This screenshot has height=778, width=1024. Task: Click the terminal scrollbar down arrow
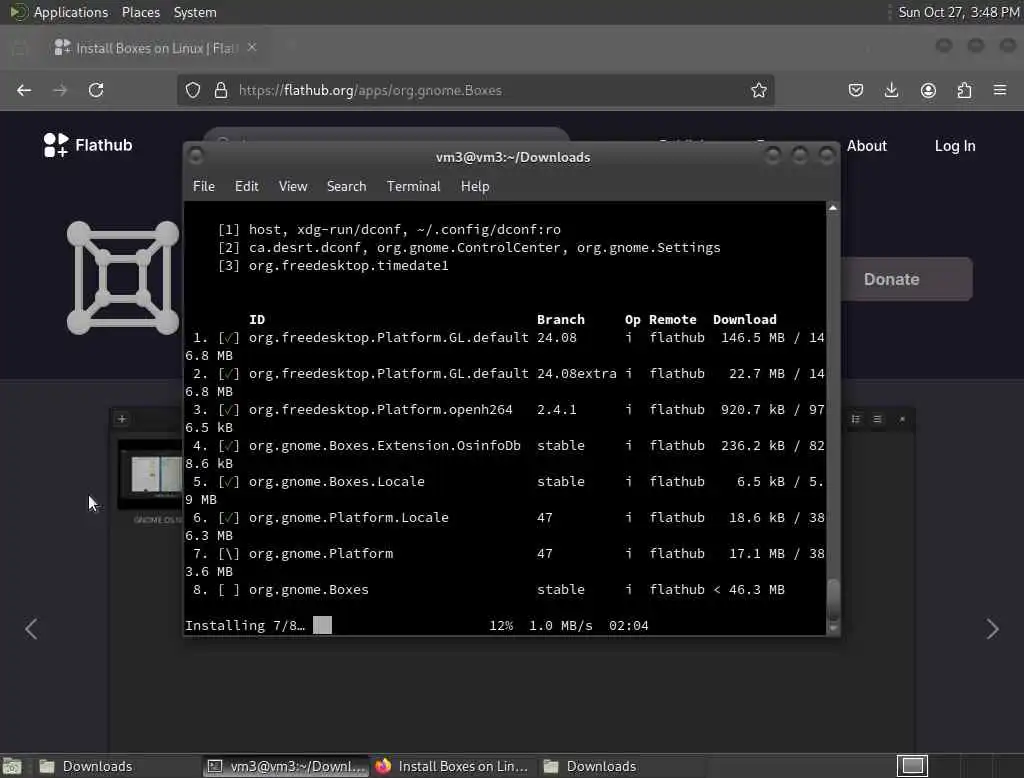833,628
